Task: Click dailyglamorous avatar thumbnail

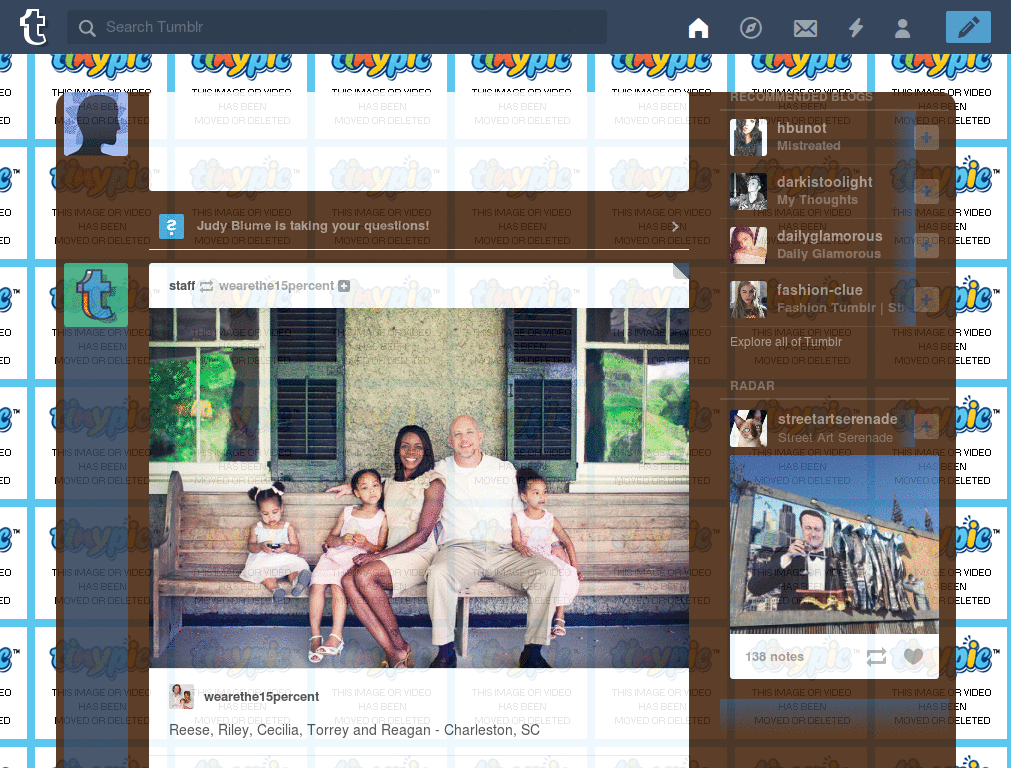Action: click(748, 246)
